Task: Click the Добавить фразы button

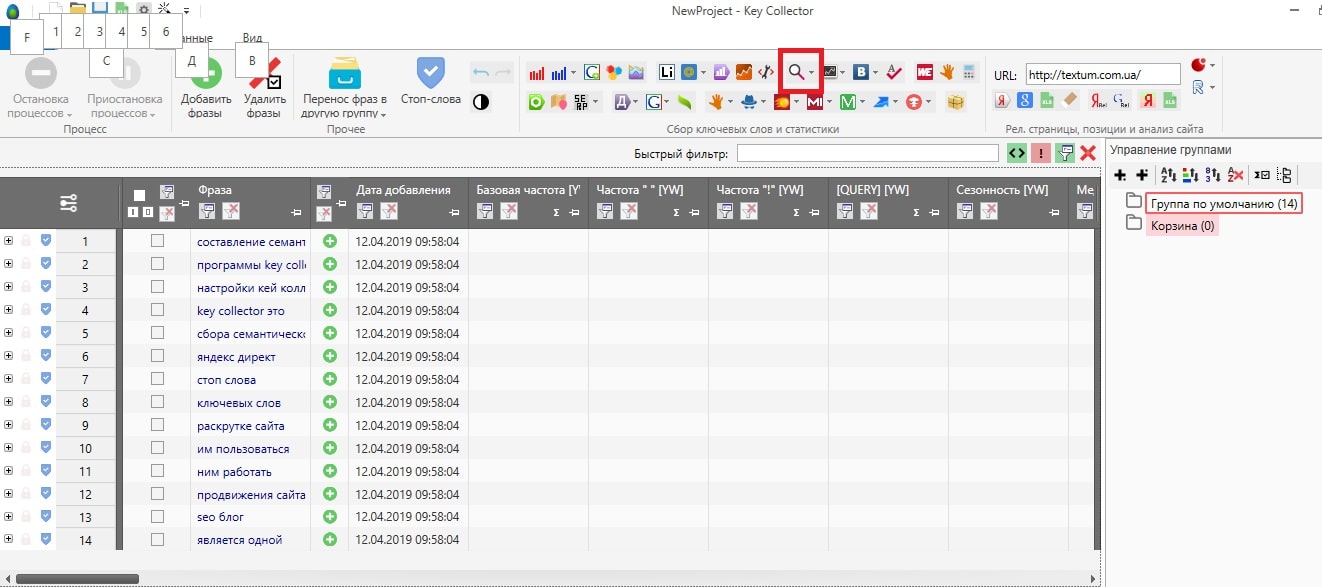Action: pyautogui.click(x=206, y=89)
